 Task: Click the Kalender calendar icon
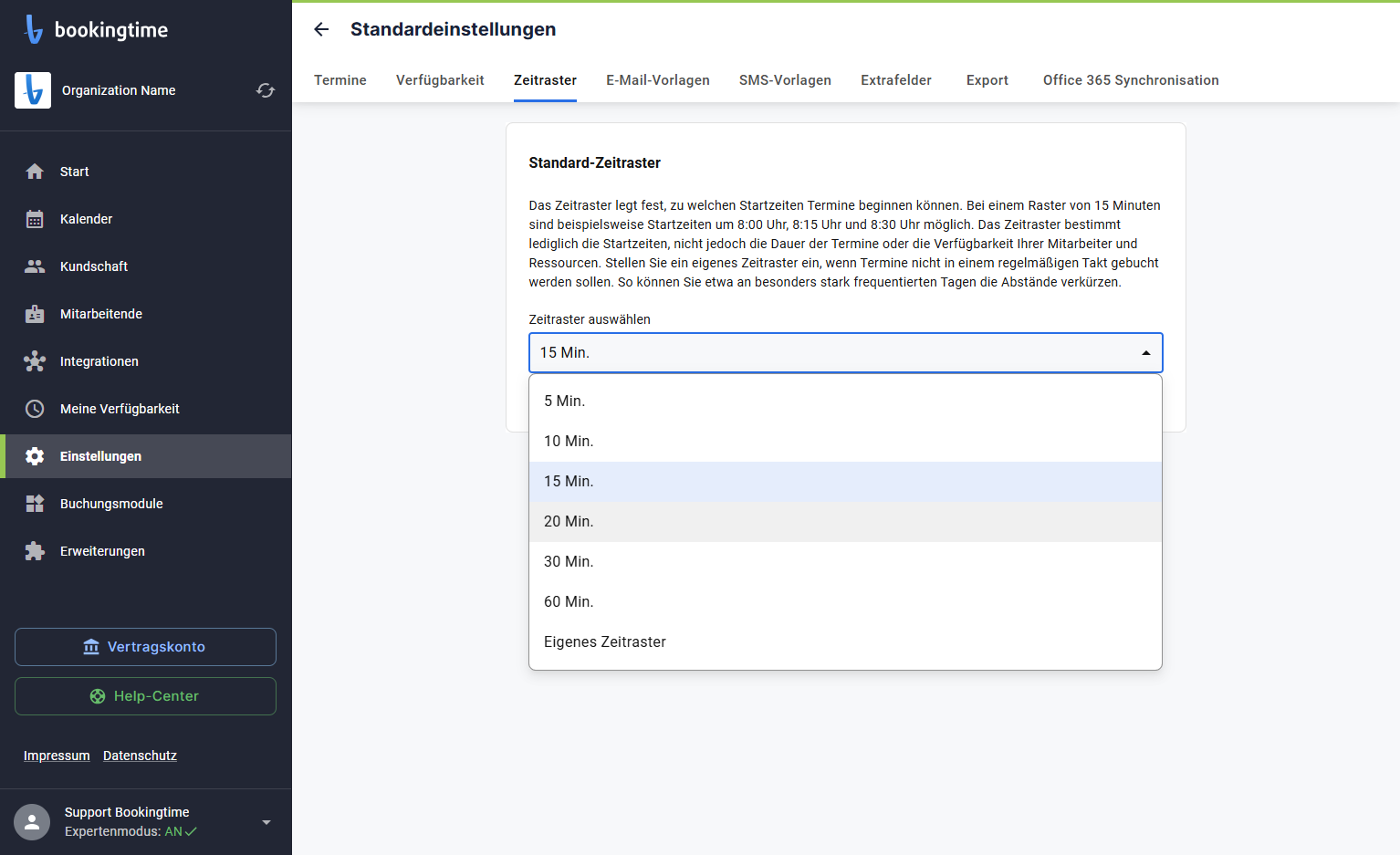pyautogui.click(x=35, y=219)
